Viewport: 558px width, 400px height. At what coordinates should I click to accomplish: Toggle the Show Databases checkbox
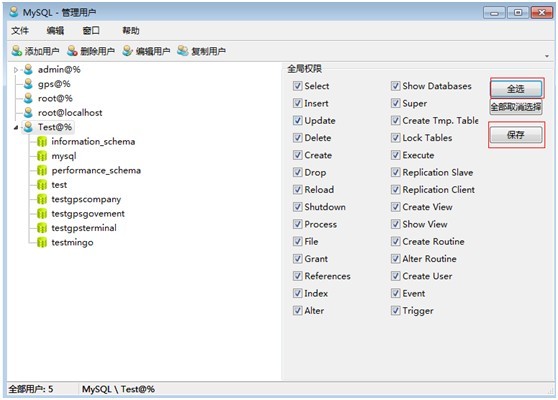tap(395, 86)
